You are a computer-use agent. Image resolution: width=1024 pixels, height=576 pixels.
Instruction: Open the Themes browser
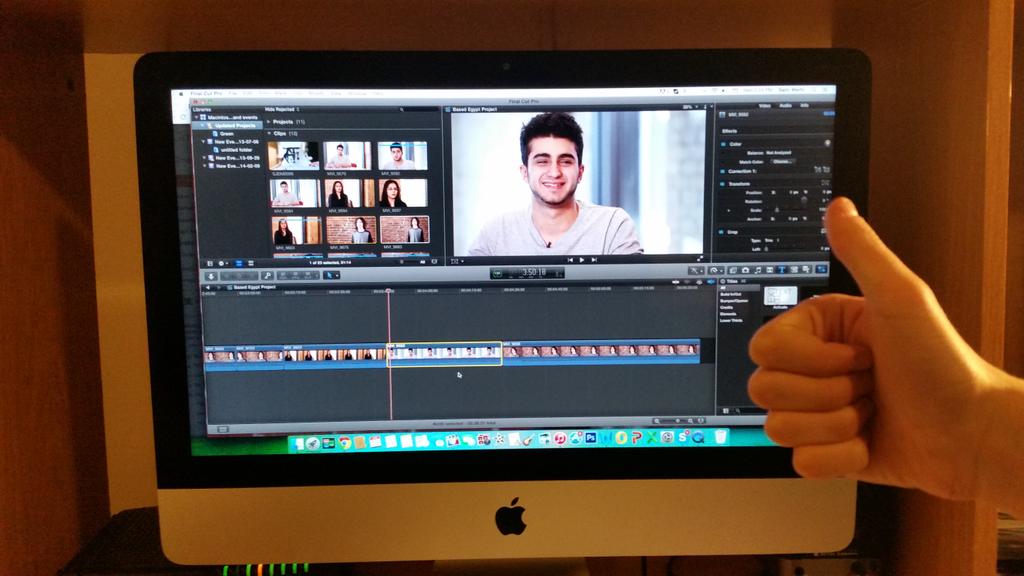(807, 270)
